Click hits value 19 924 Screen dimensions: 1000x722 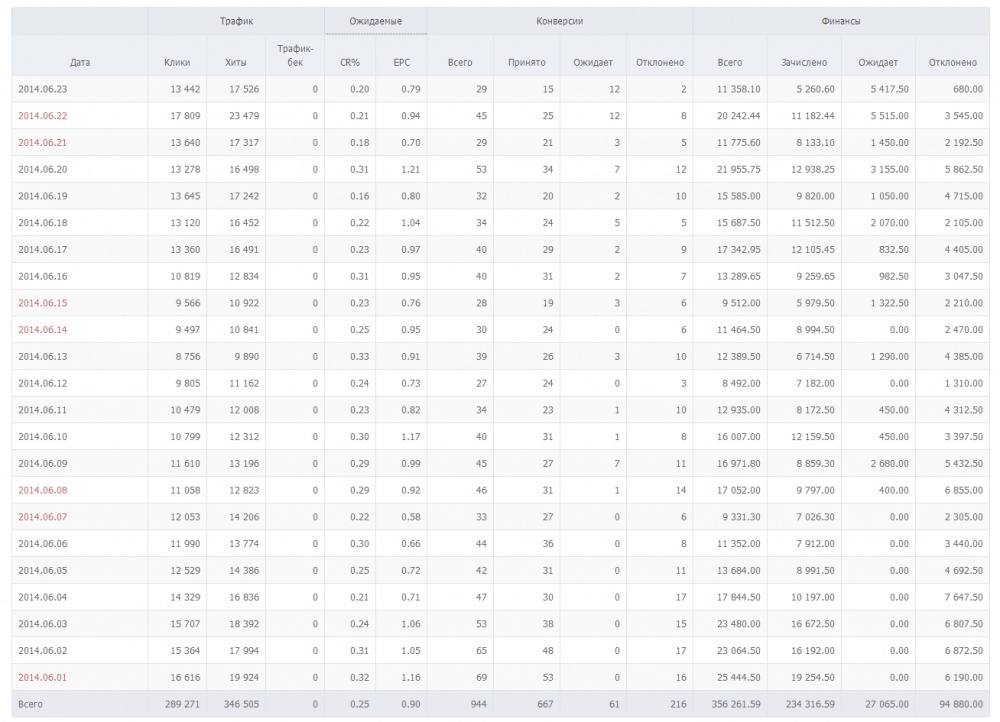coord(244,678)
